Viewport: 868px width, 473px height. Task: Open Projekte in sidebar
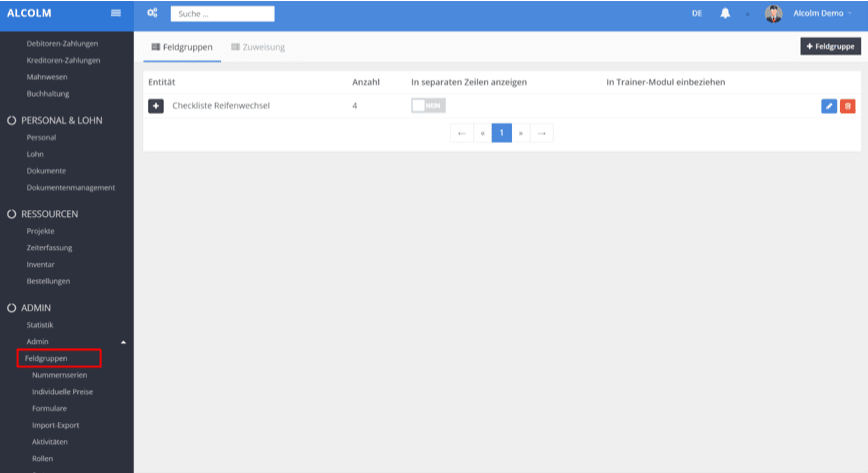click(40, 231)
